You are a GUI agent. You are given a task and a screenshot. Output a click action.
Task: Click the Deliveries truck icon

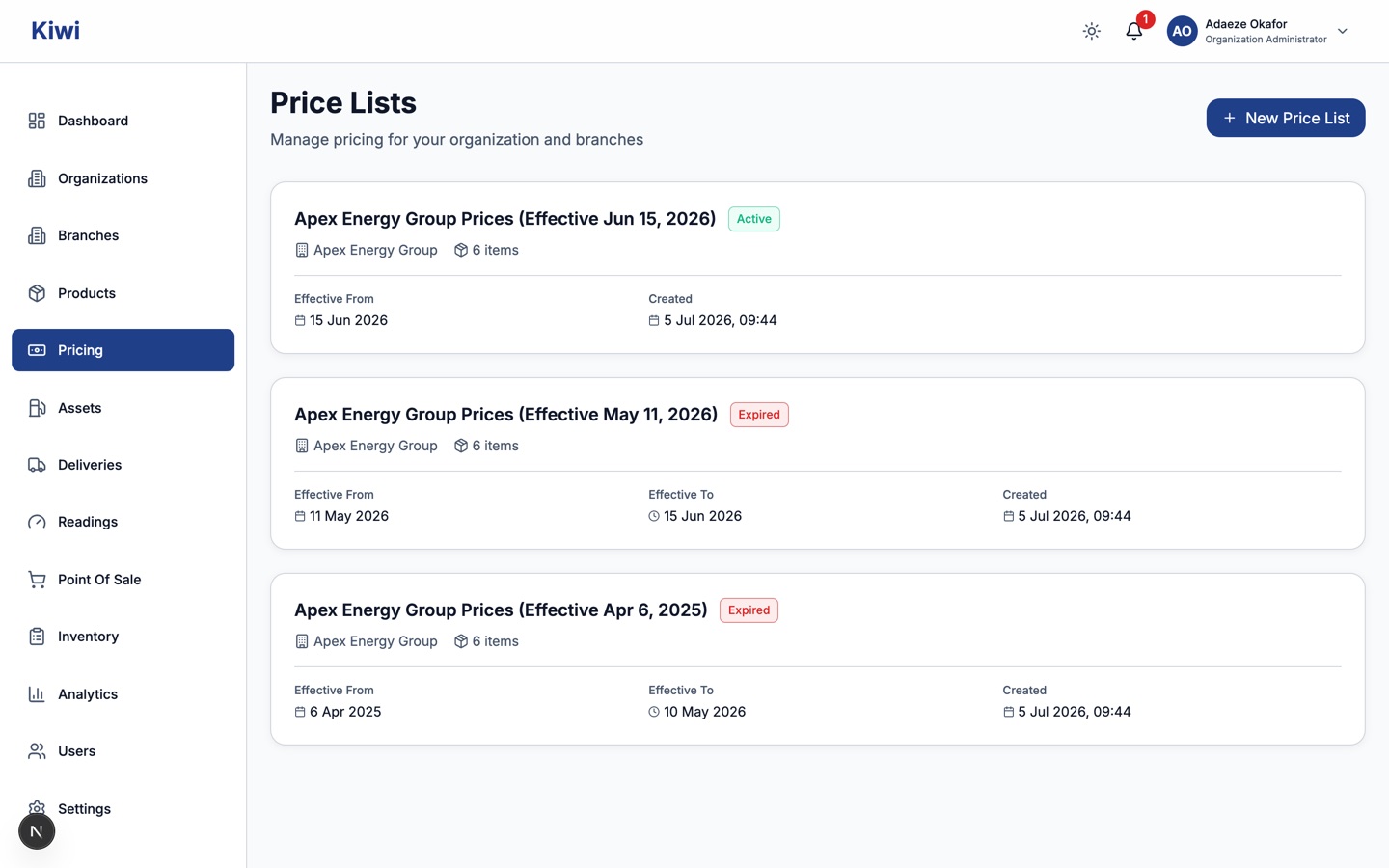[x=37, y=465]
